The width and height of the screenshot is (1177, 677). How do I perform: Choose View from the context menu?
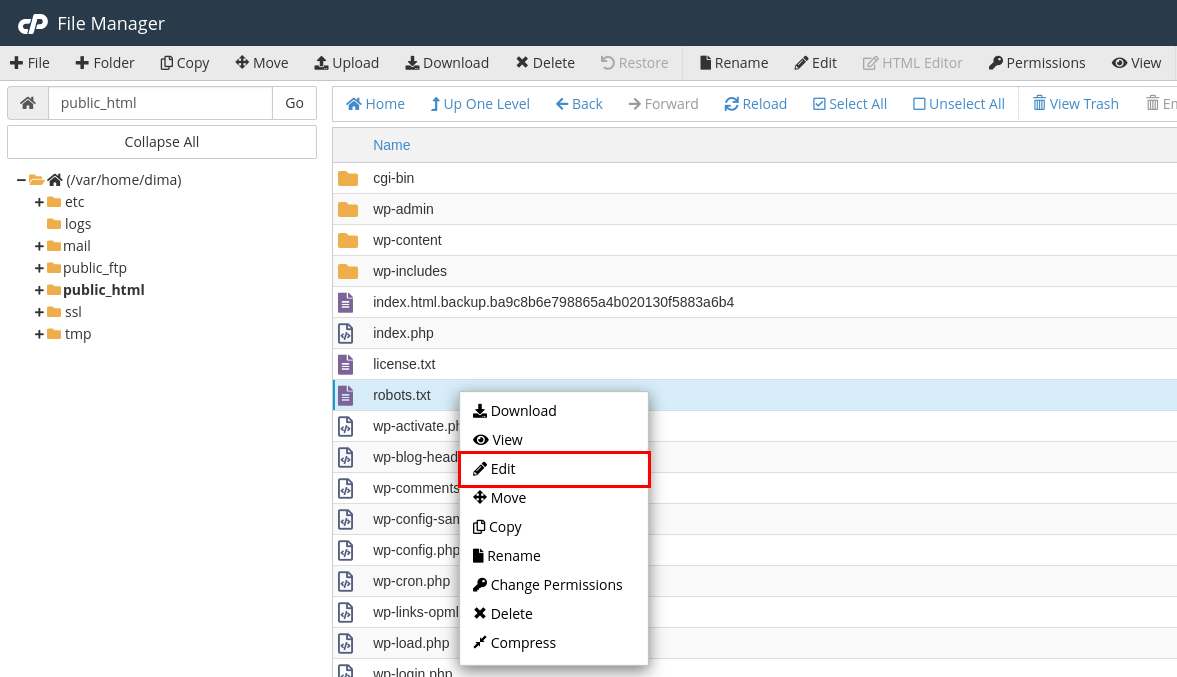(x=554, y=440)
